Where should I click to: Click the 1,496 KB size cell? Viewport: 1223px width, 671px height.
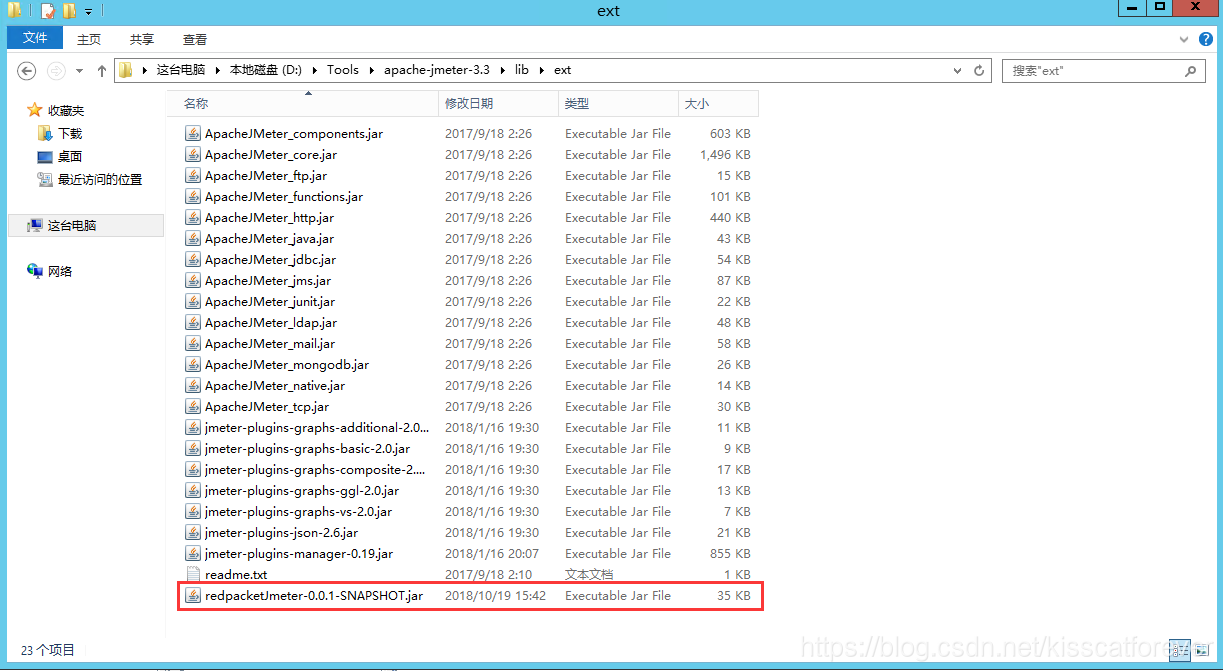pos(725,154)
